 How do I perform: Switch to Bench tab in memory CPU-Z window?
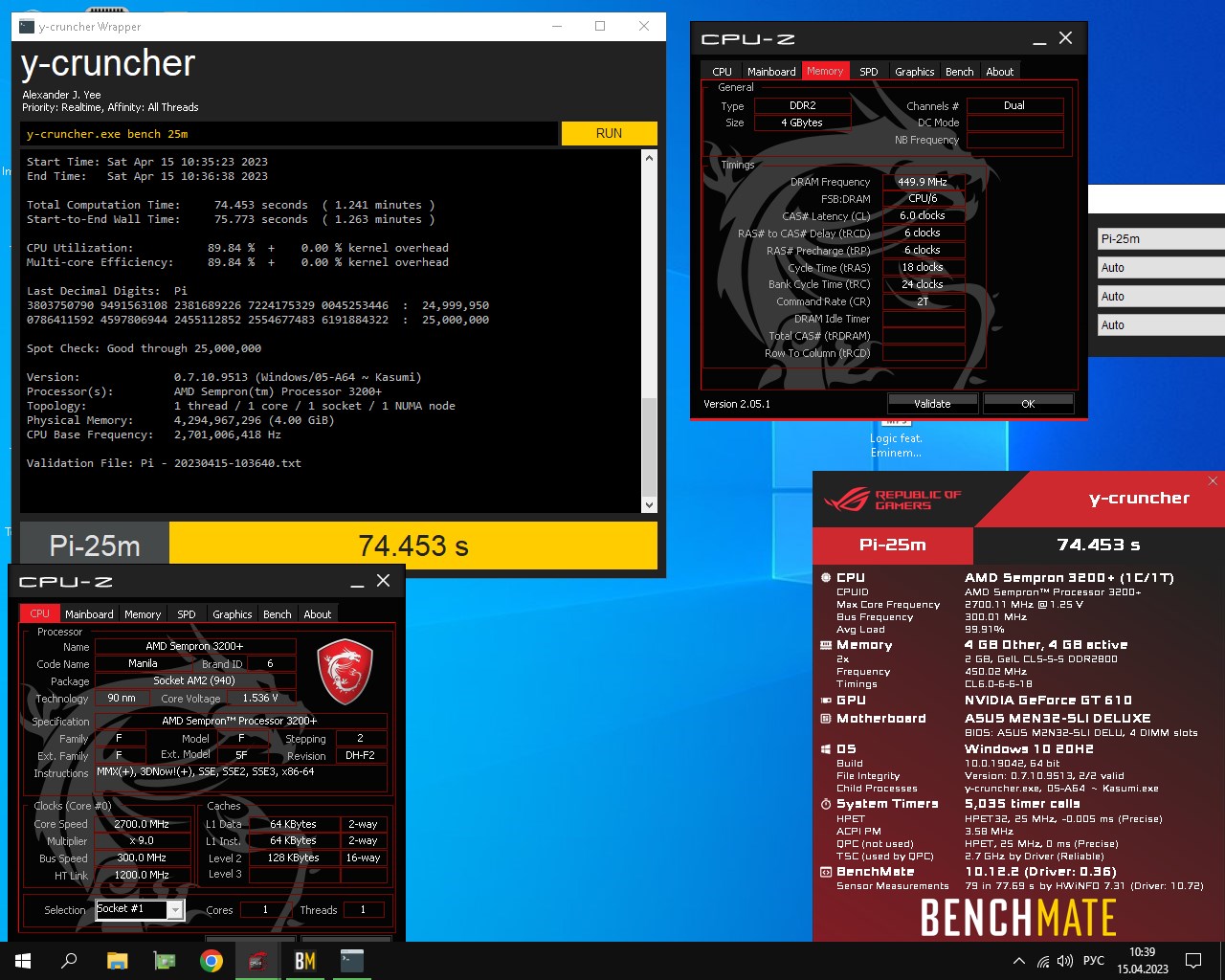click(959, 72)
